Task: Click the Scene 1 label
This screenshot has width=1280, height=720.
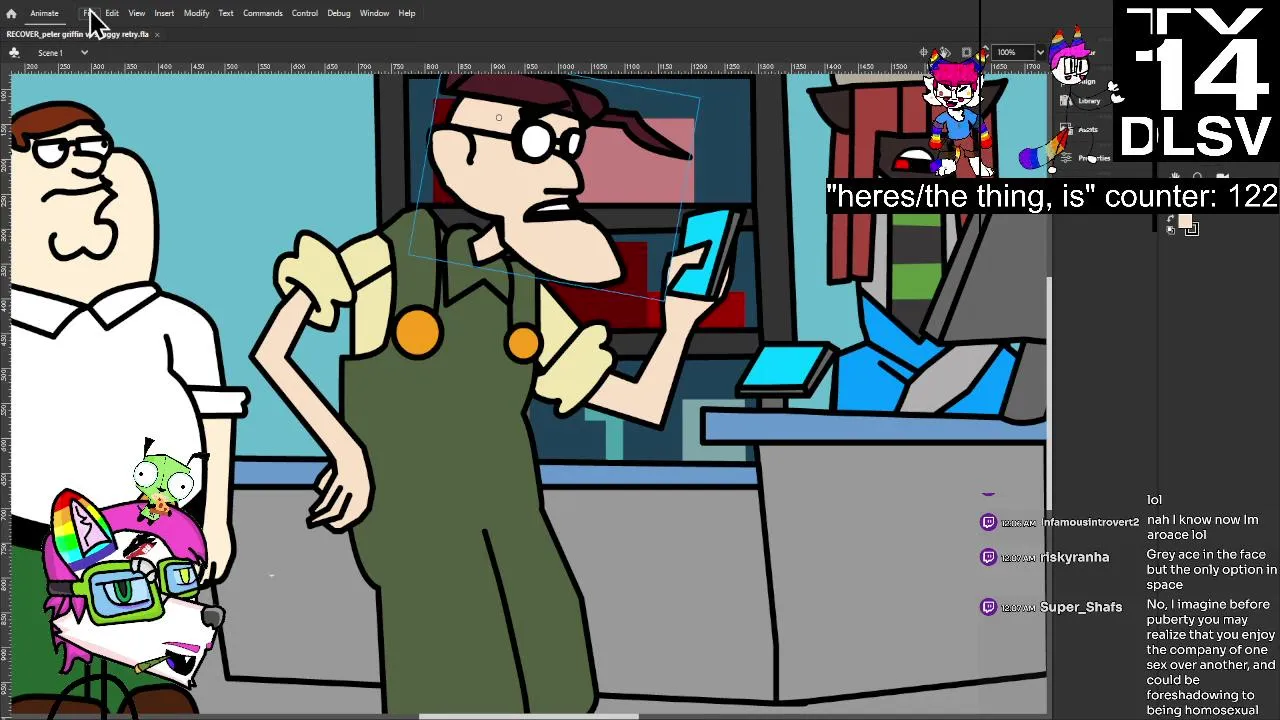Action: [50, 52]
